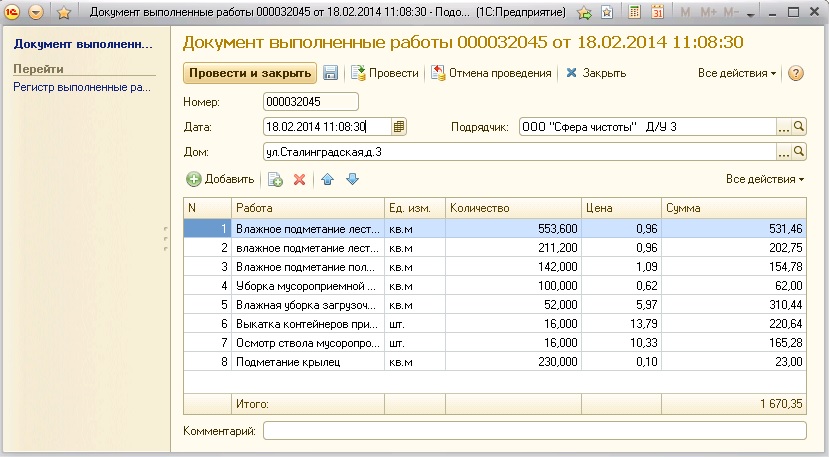Click price cell 13,79
The height and width of the screenshot is (457, 829).
[x=621, y=324]
